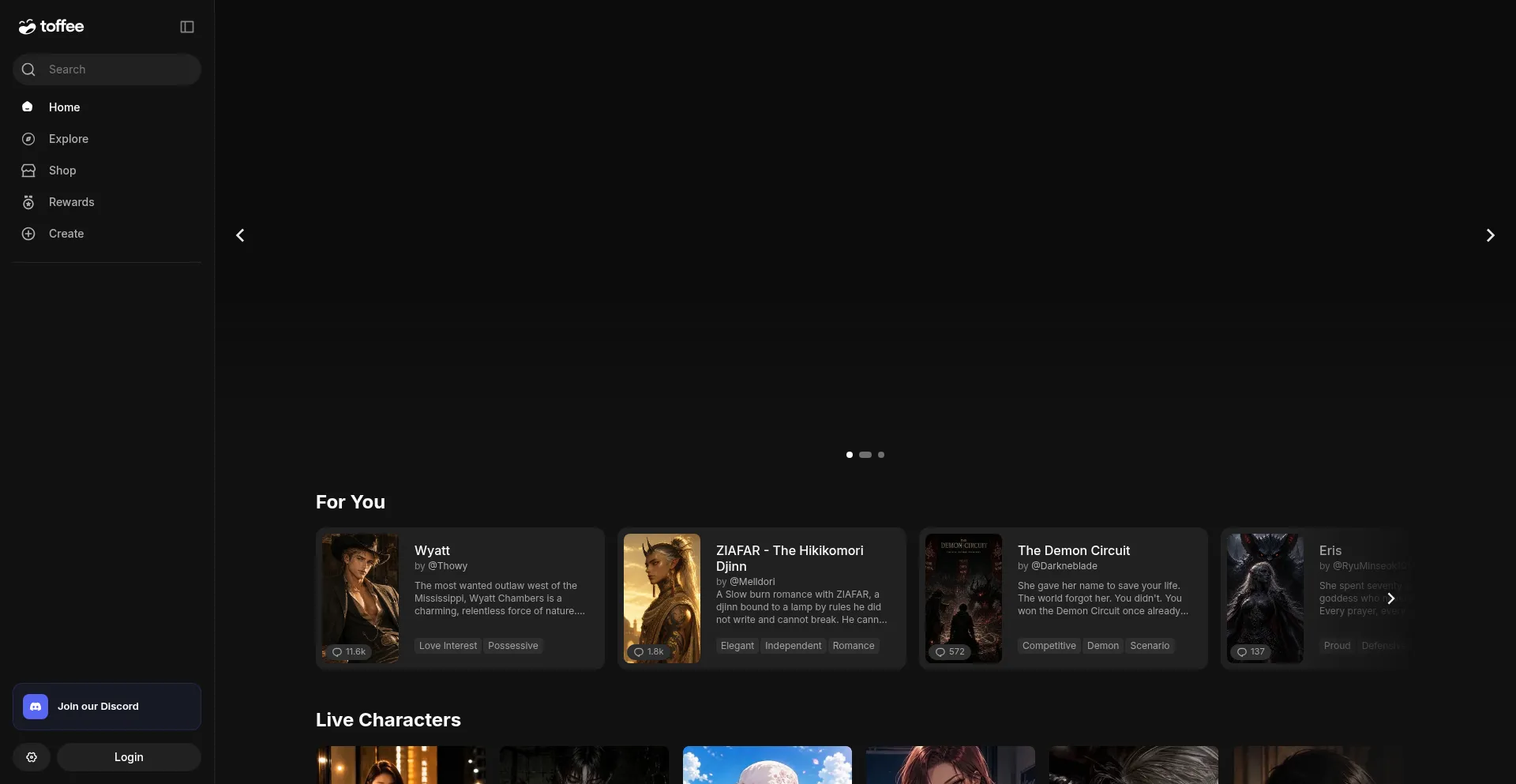This screenshot has height=784, width=1516.
Task: Click the Rewards medal icon
Action: (28, 202)
